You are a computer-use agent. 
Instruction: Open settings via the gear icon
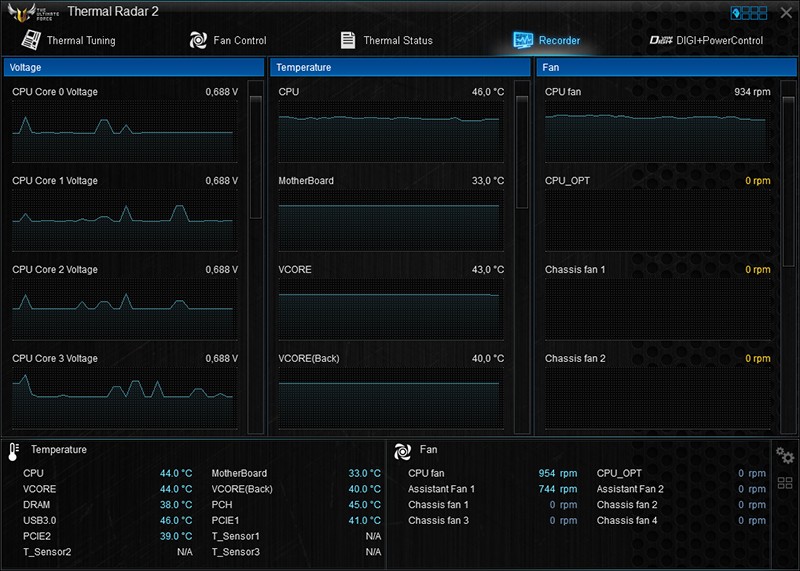(784, 455)
